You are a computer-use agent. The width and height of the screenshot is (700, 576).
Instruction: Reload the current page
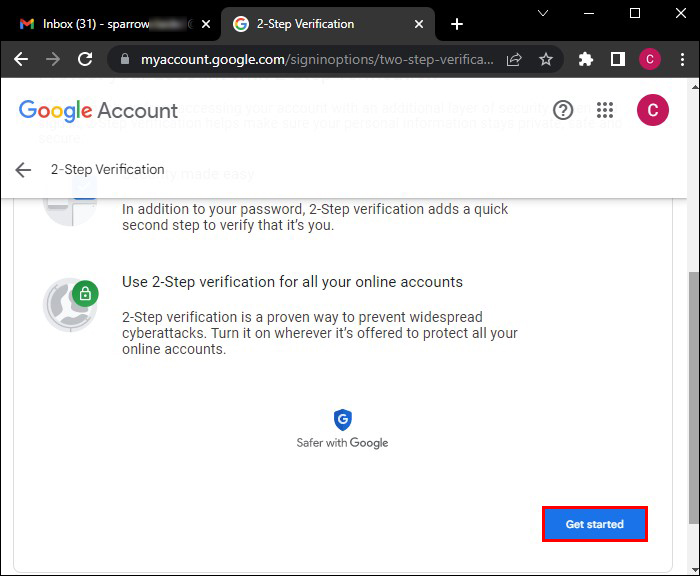85,59
